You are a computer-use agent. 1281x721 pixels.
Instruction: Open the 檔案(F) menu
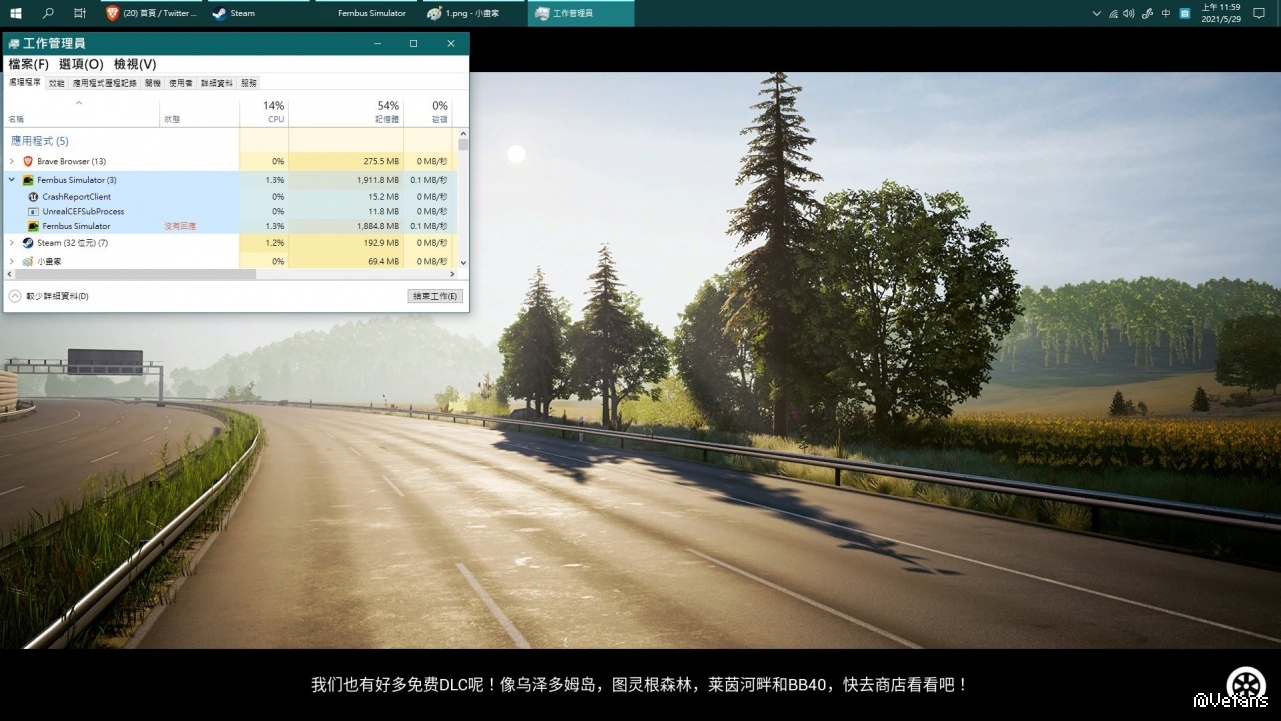(x=28, y=64)
